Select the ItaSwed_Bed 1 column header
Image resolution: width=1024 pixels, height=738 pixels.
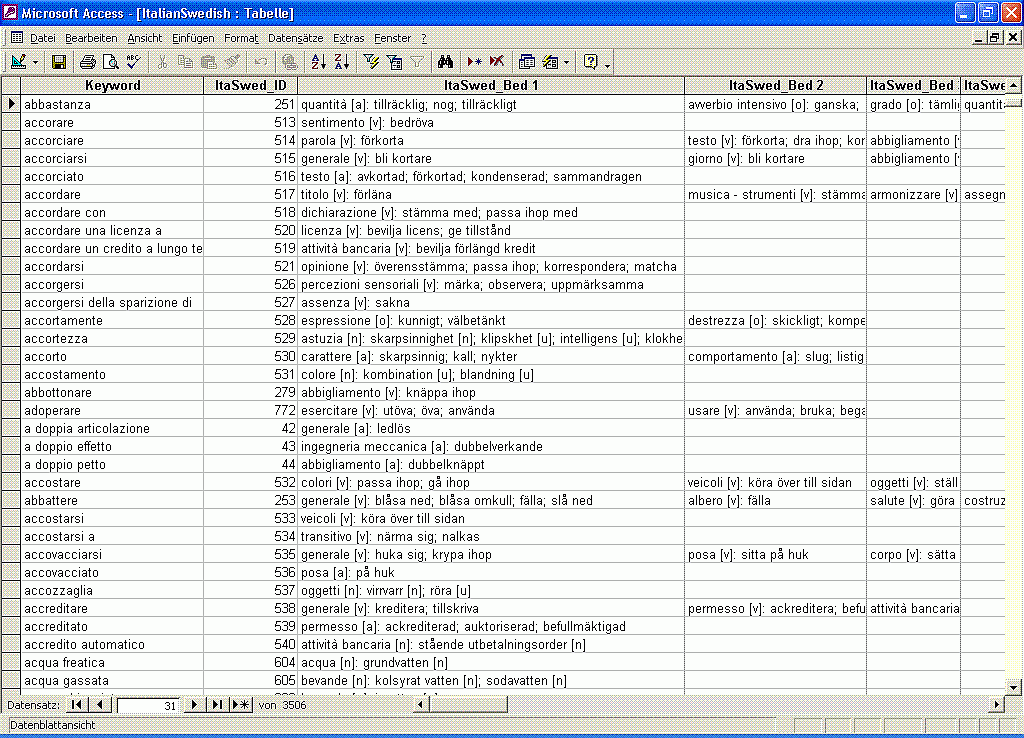[x=491, y=86]
